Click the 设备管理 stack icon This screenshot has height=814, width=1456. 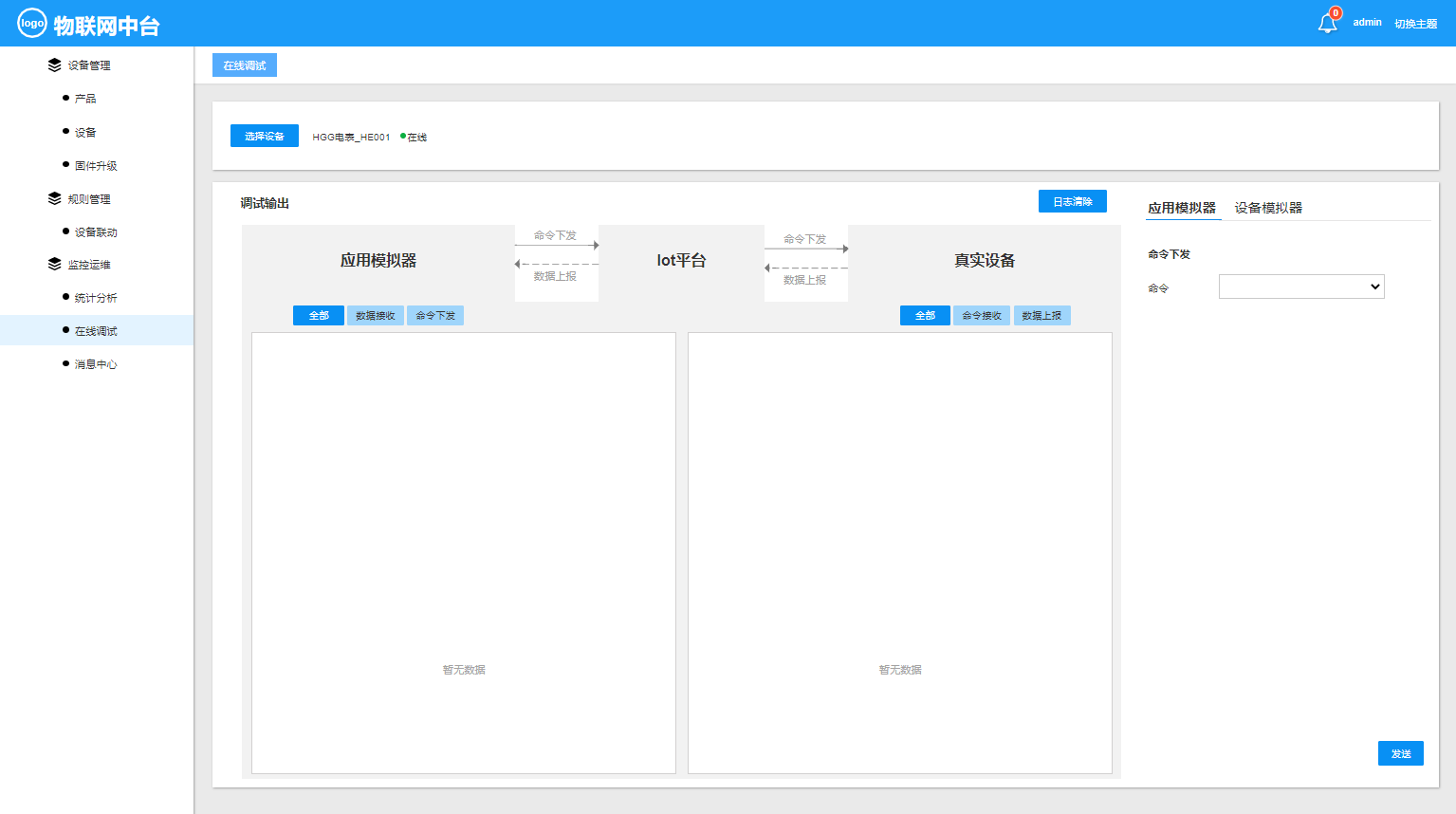point(54,65)
